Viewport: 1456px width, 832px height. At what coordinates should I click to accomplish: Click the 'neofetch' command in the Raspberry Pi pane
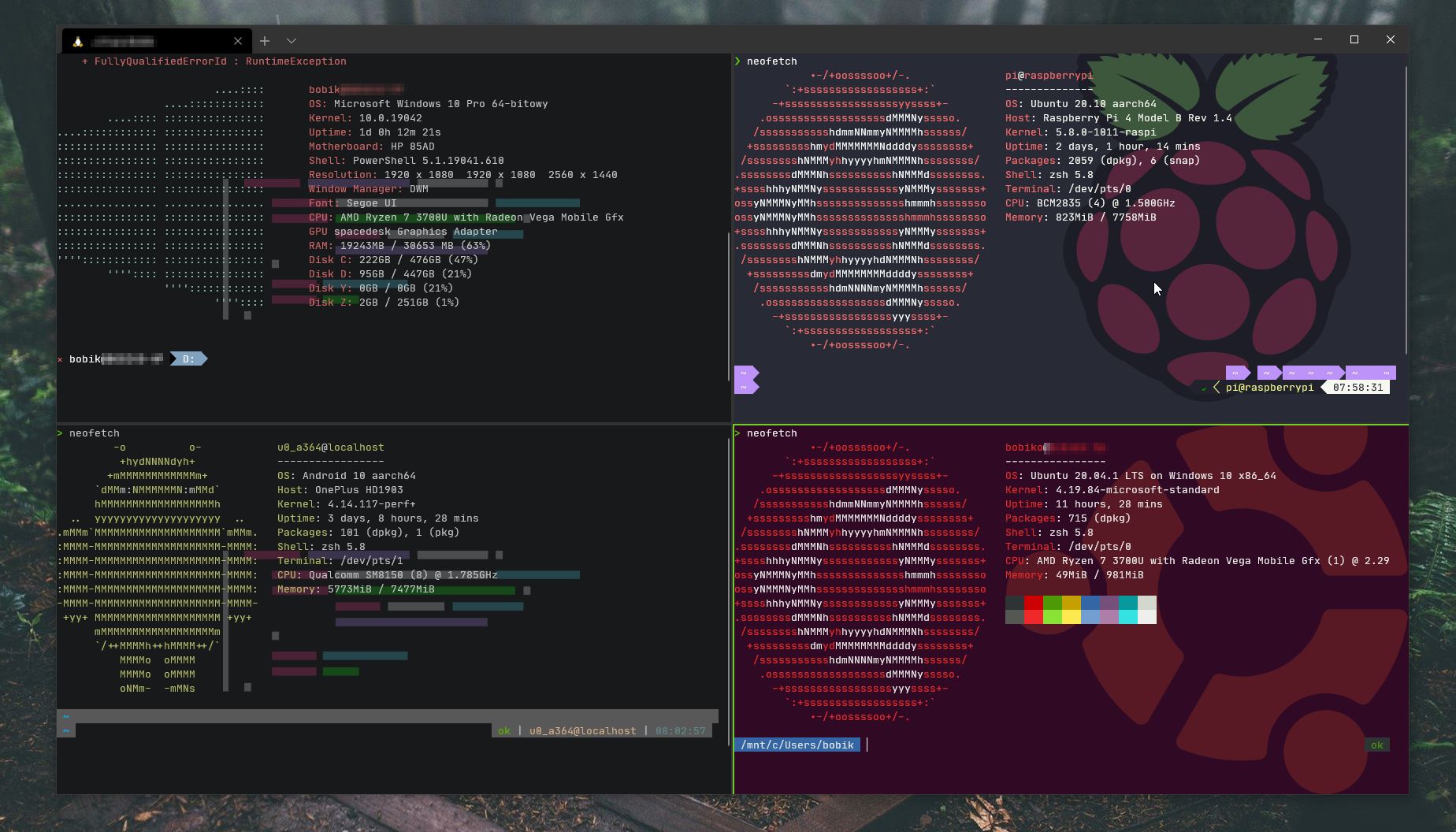pyautogui.click(x=772, y=61)
